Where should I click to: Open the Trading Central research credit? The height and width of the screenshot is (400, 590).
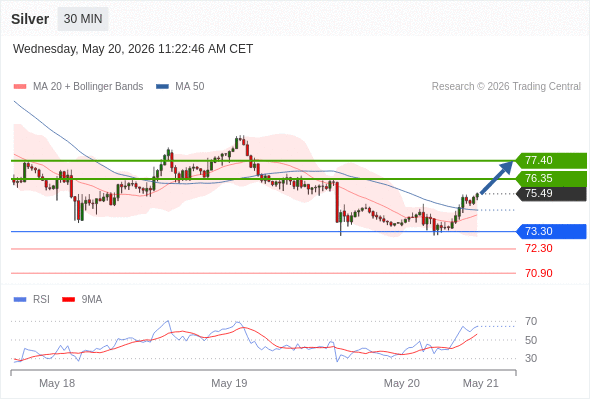coord(506,87)
